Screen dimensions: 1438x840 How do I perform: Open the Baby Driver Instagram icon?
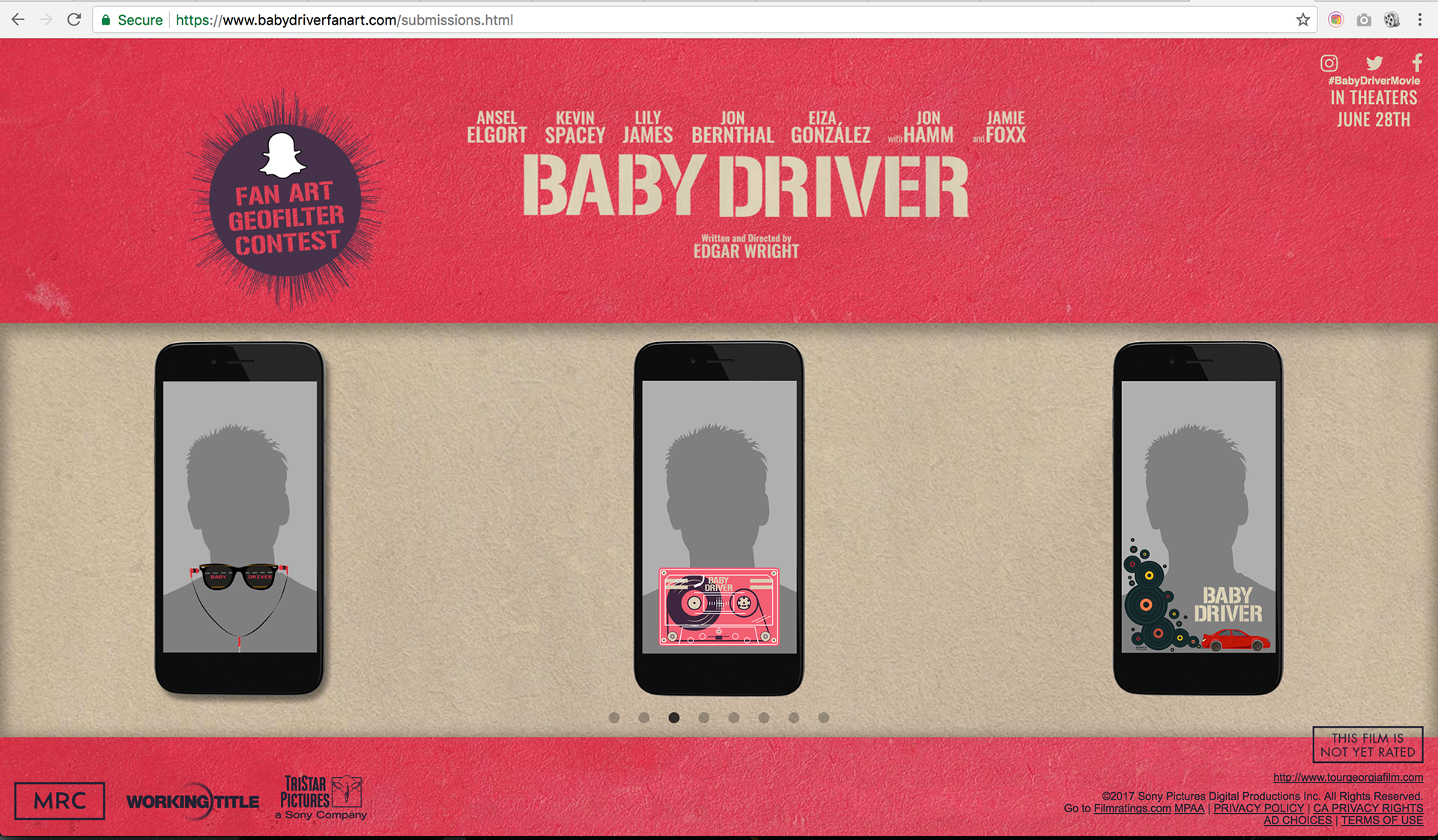(1329, 63)
